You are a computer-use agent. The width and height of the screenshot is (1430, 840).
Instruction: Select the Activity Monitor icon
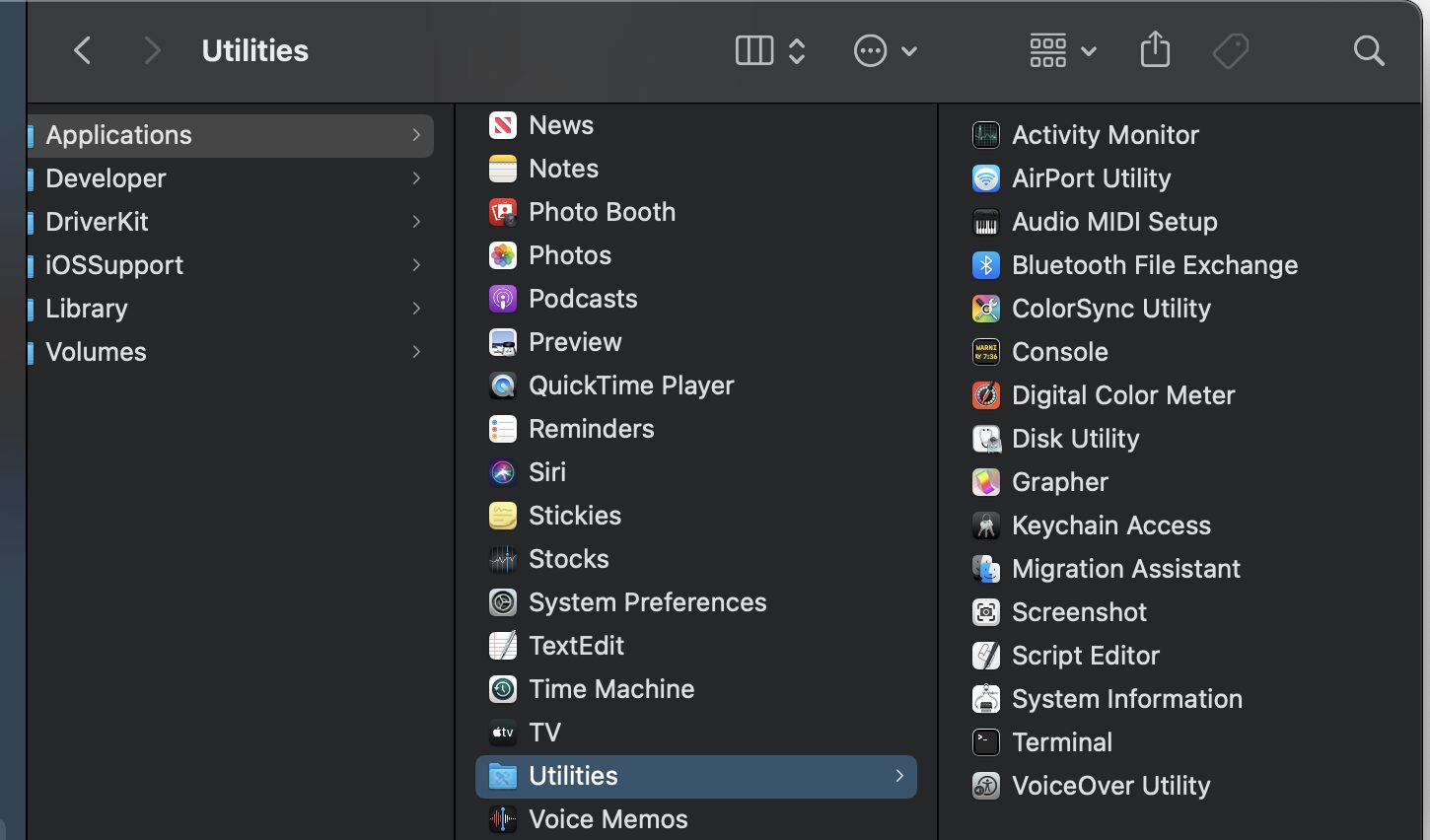(985, 135)
